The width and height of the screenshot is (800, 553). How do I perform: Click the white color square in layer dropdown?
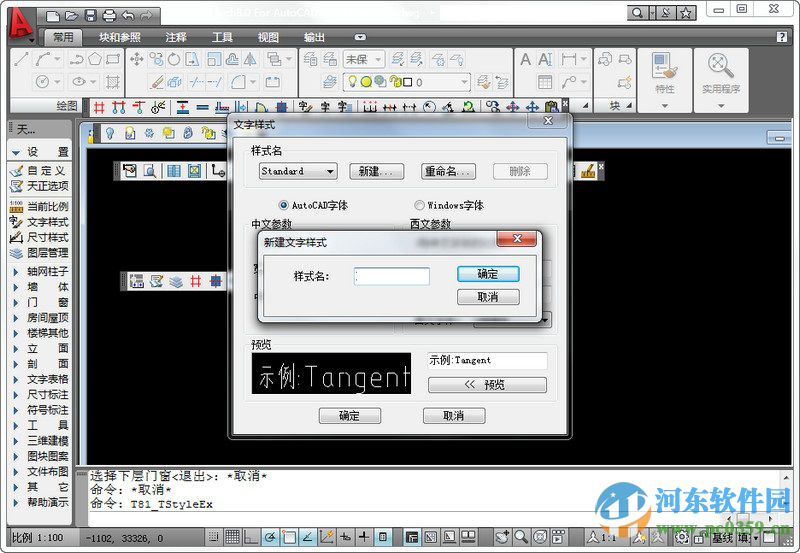tap(408, 82)
